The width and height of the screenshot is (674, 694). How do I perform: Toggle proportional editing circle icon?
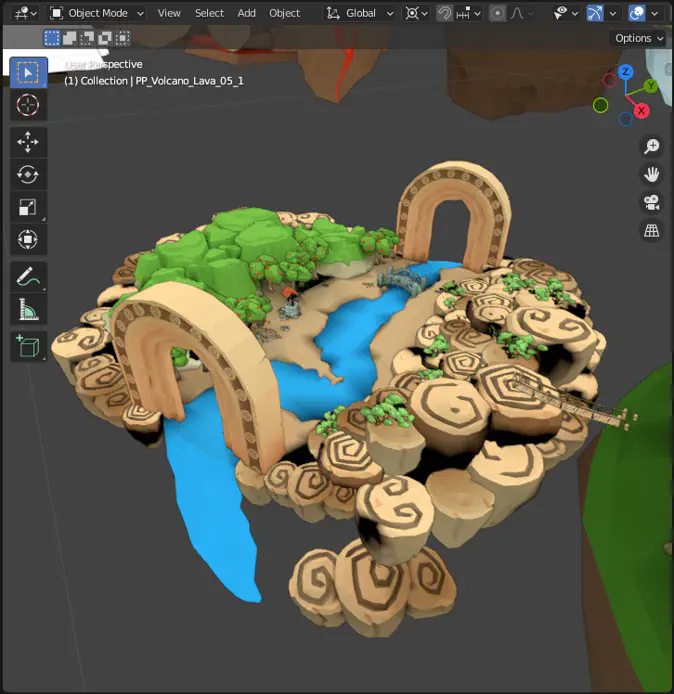497,13
